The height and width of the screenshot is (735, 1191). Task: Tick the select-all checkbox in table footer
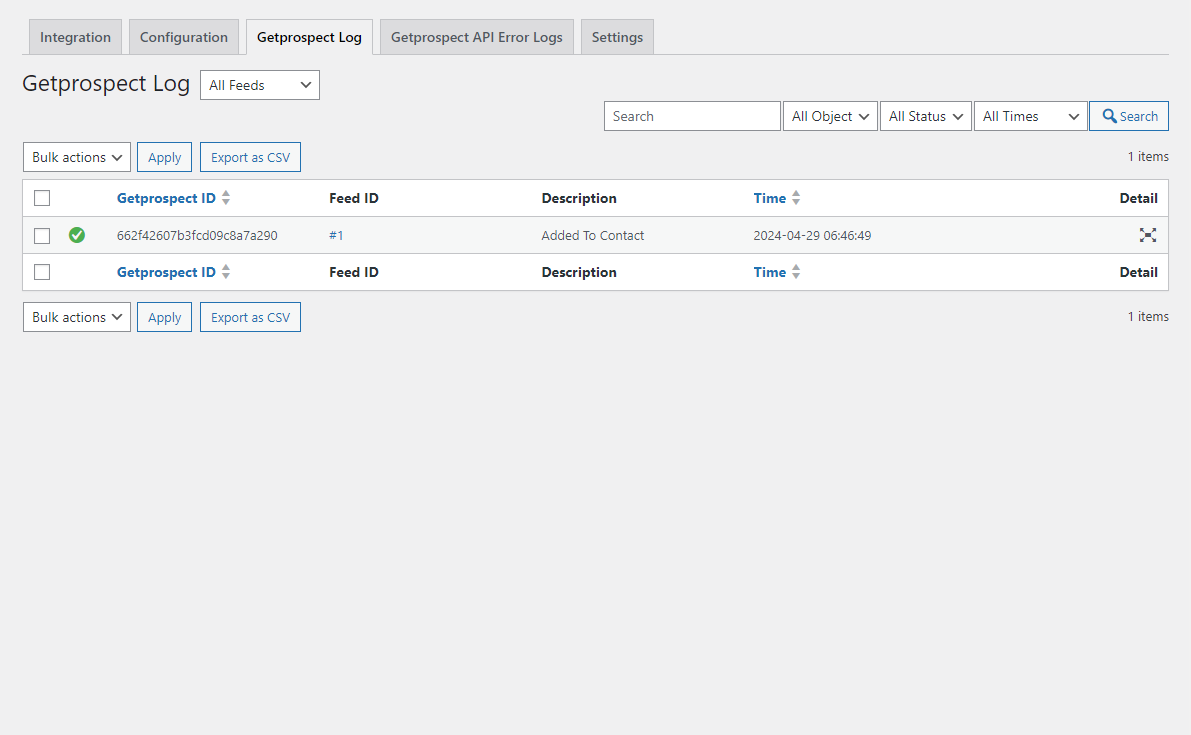[x=43, y=272]
